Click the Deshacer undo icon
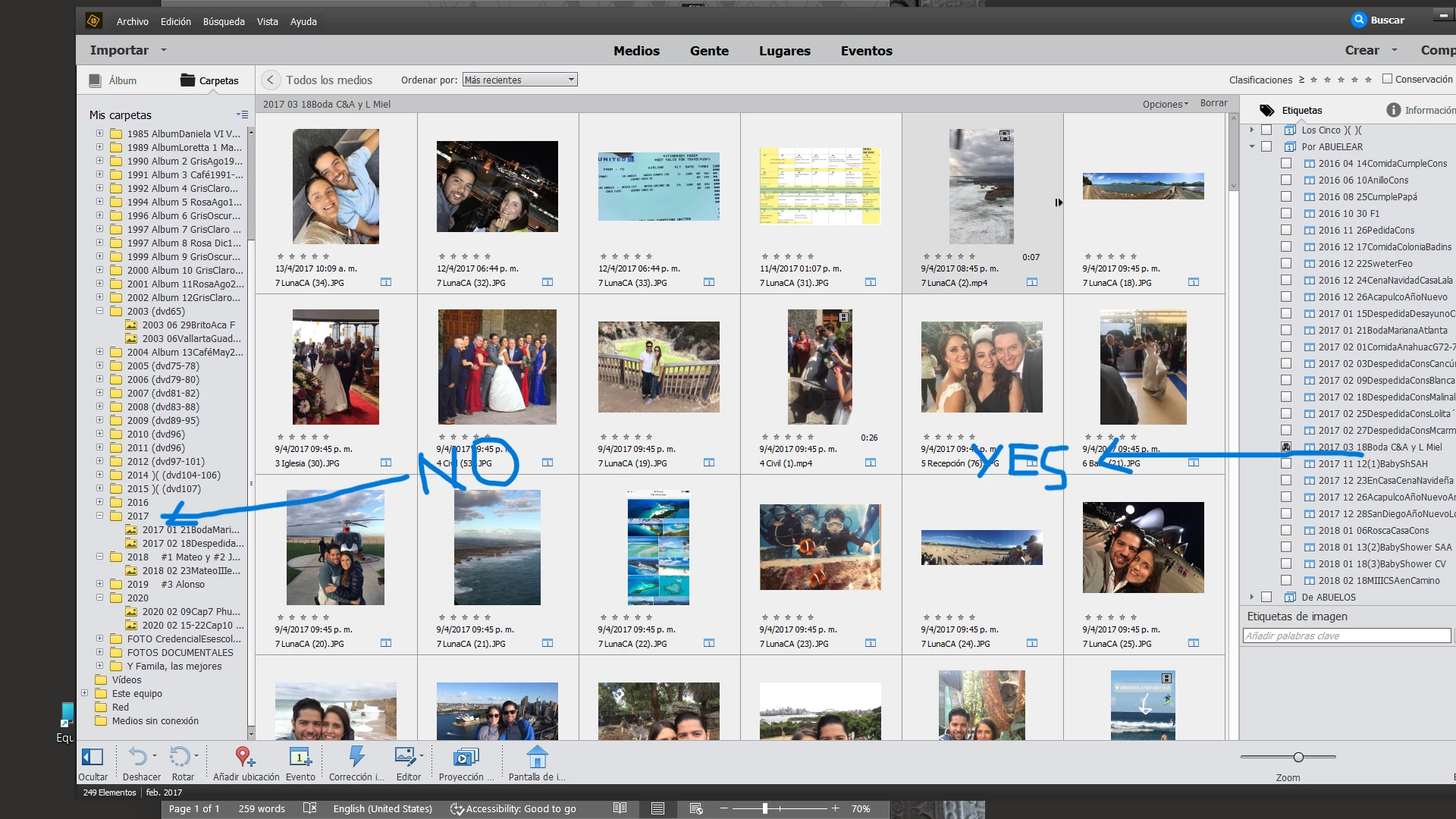This screenshot has width=1456, height=819. pyautogui.click(x=138, y=757)
